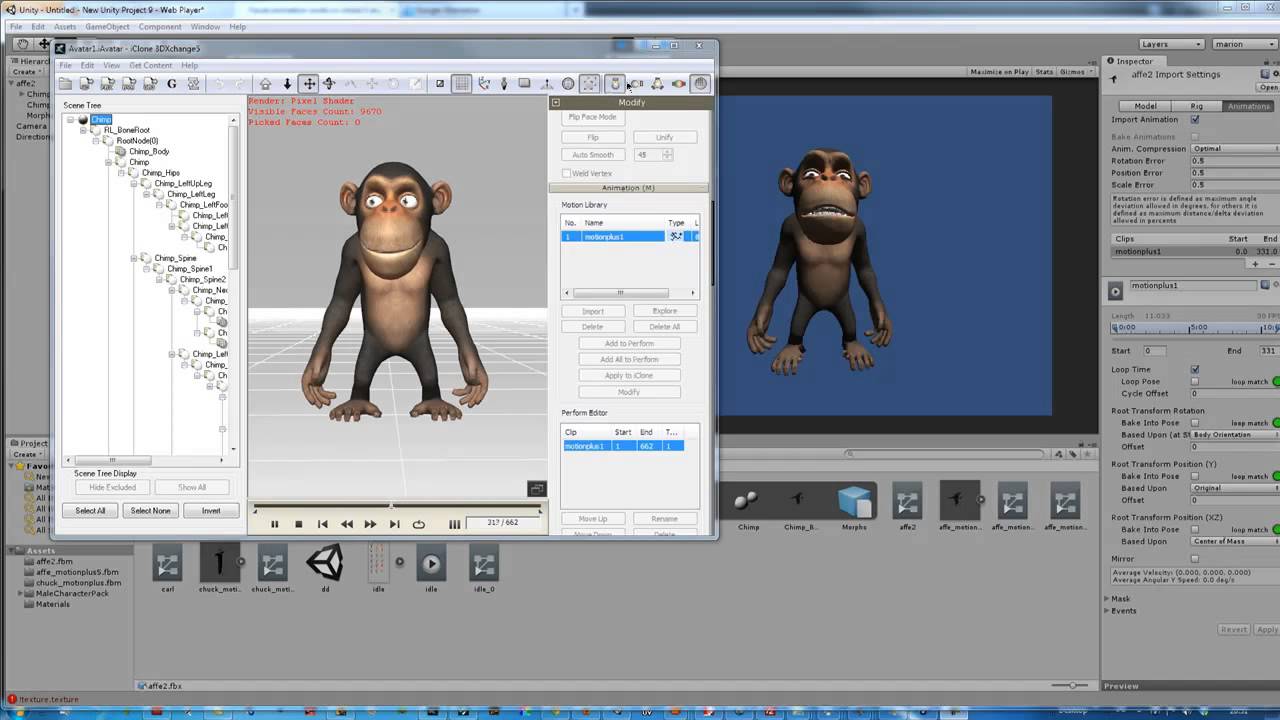Open Based Upon dropdown showing Center of Mass

(x=1235, y=541)
